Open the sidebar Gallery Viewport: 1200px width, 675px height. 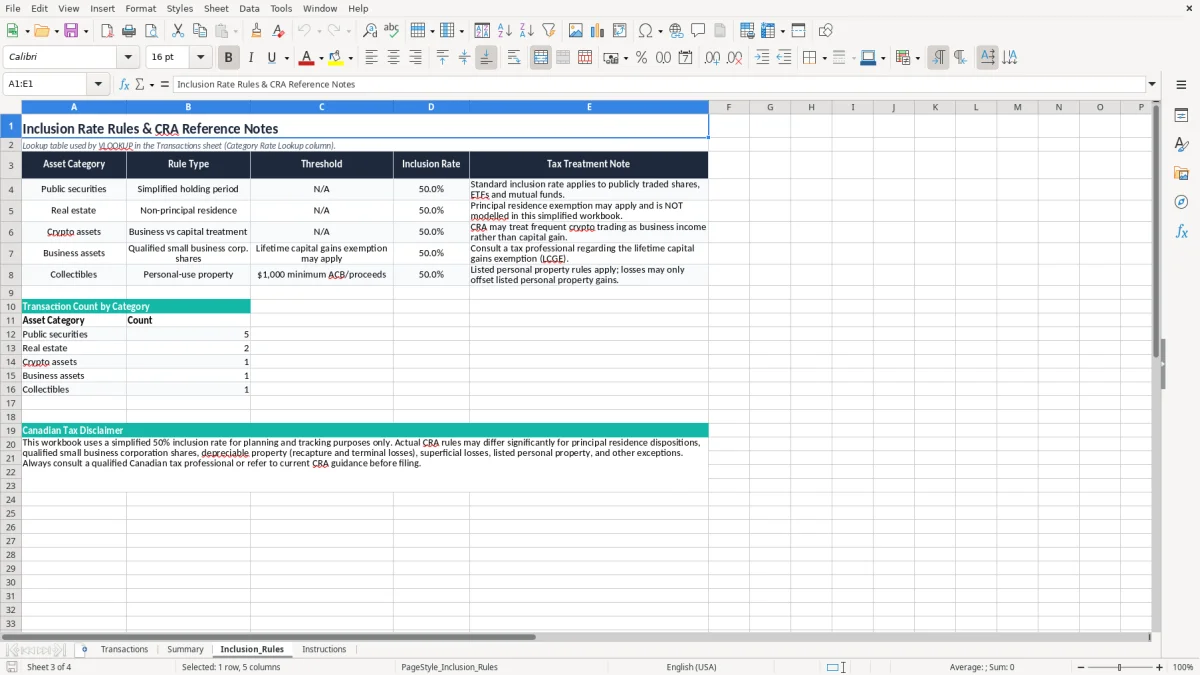[x=1181, y=174]
